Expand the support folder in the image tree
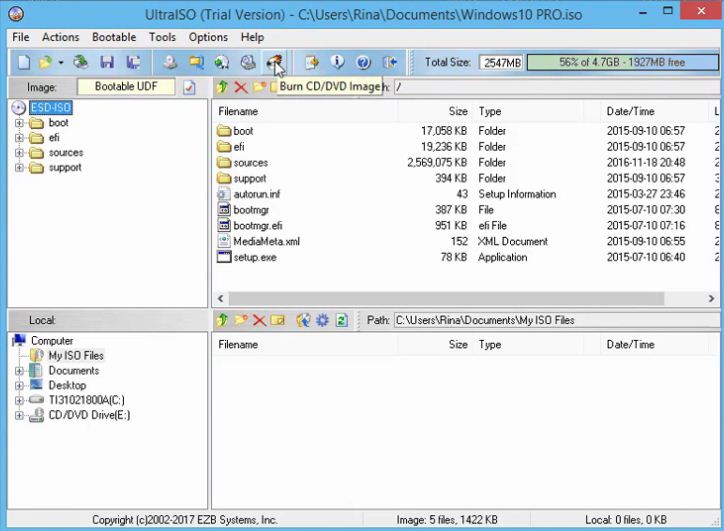 [19, 168]
